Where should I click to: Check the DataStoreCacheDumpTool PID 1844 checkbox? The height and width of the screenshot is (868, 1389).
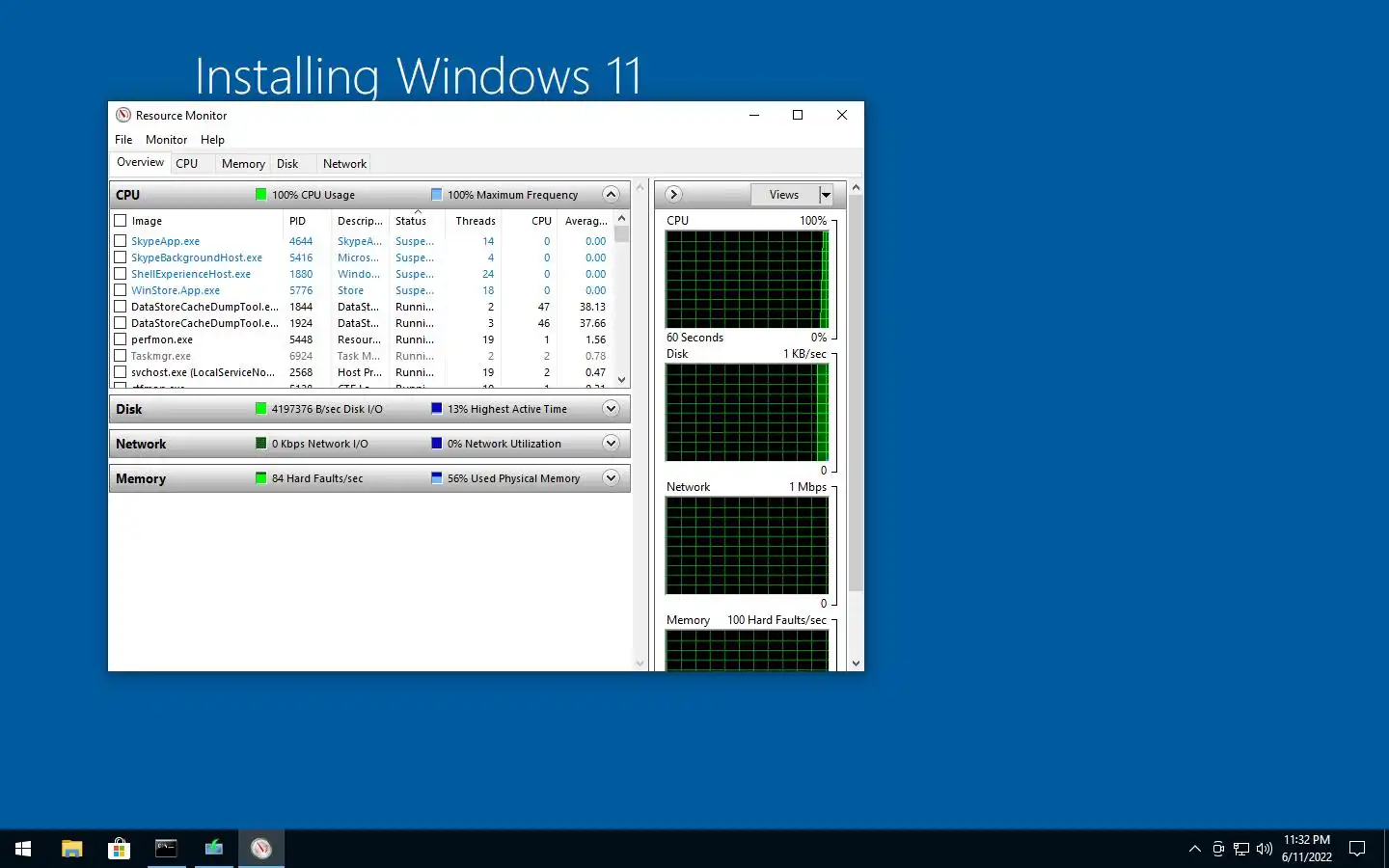(121, 307)
